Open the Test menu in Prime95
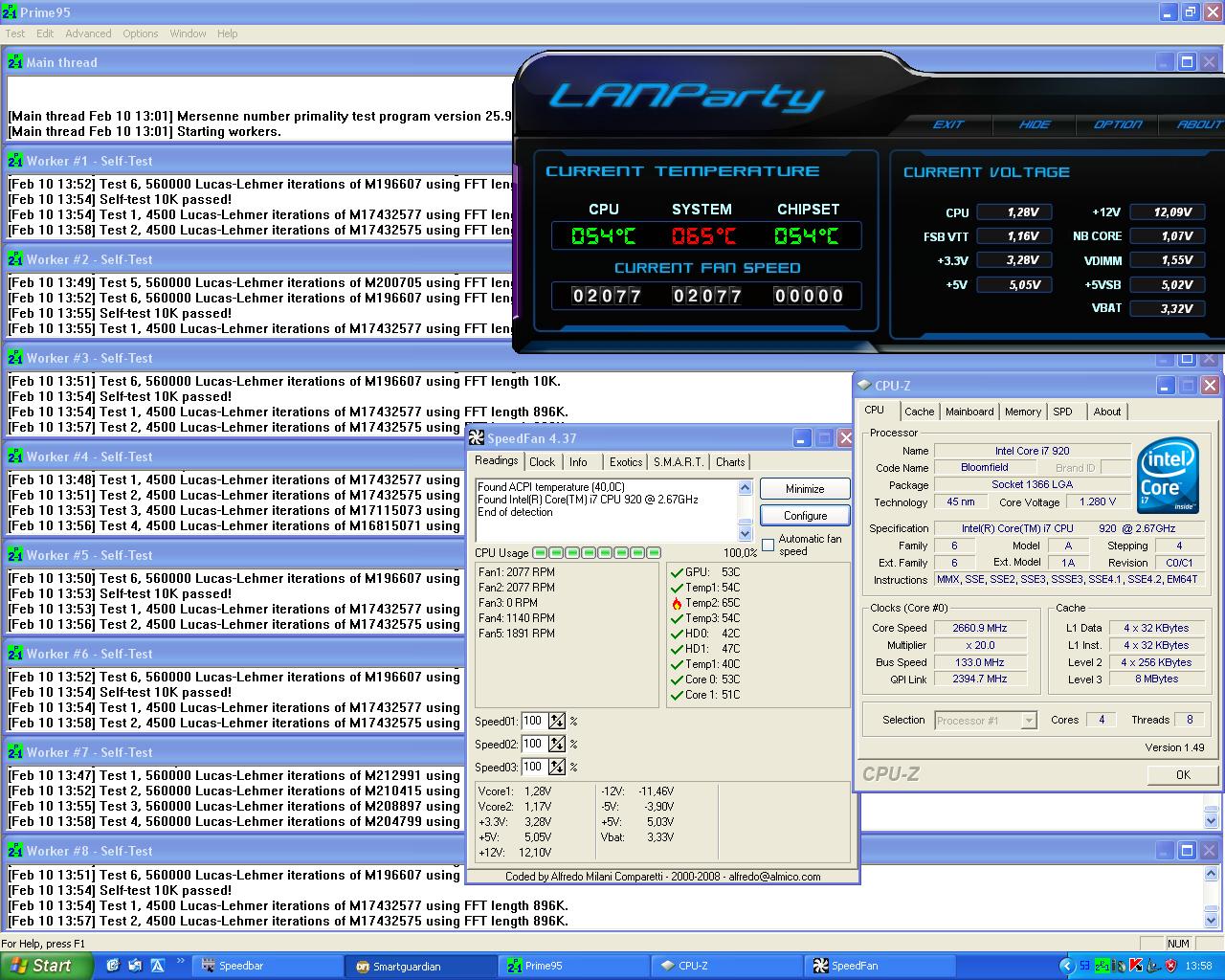The image size is (1225, 980). coord(15,33)
